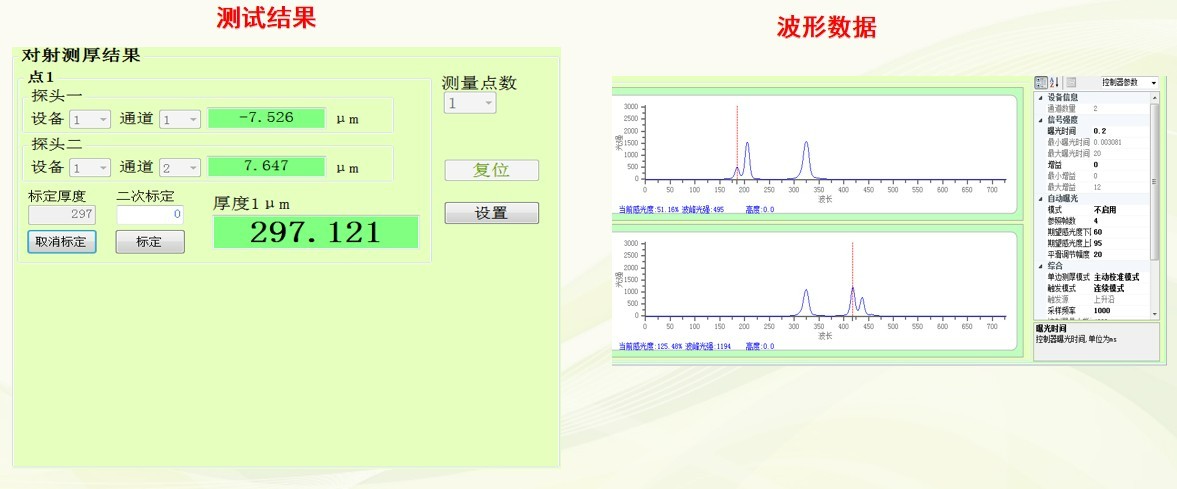Click the categorized view icon in property panel
1177x489 pixels.
point(1040,82)
